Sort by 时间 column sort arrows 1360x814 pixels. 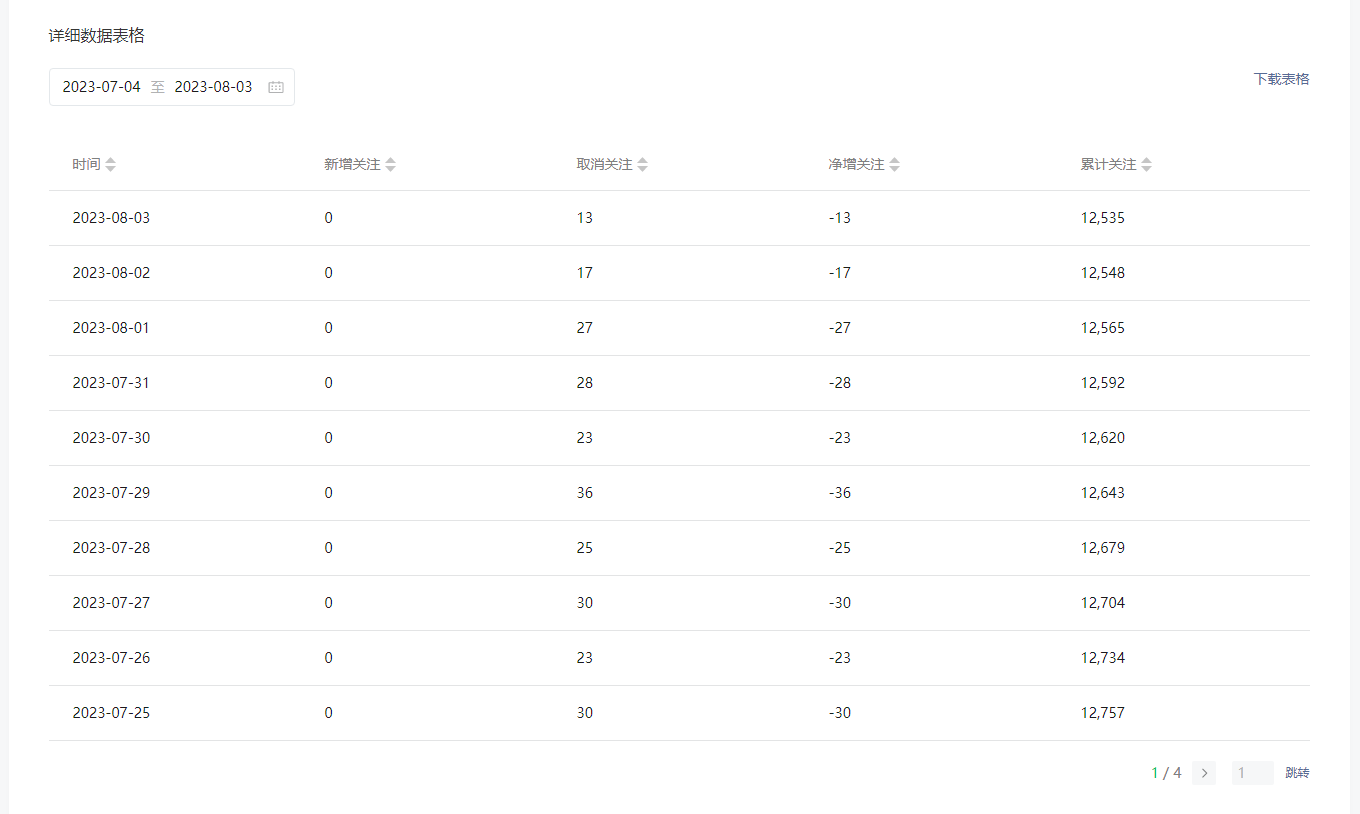click(111, 165)
